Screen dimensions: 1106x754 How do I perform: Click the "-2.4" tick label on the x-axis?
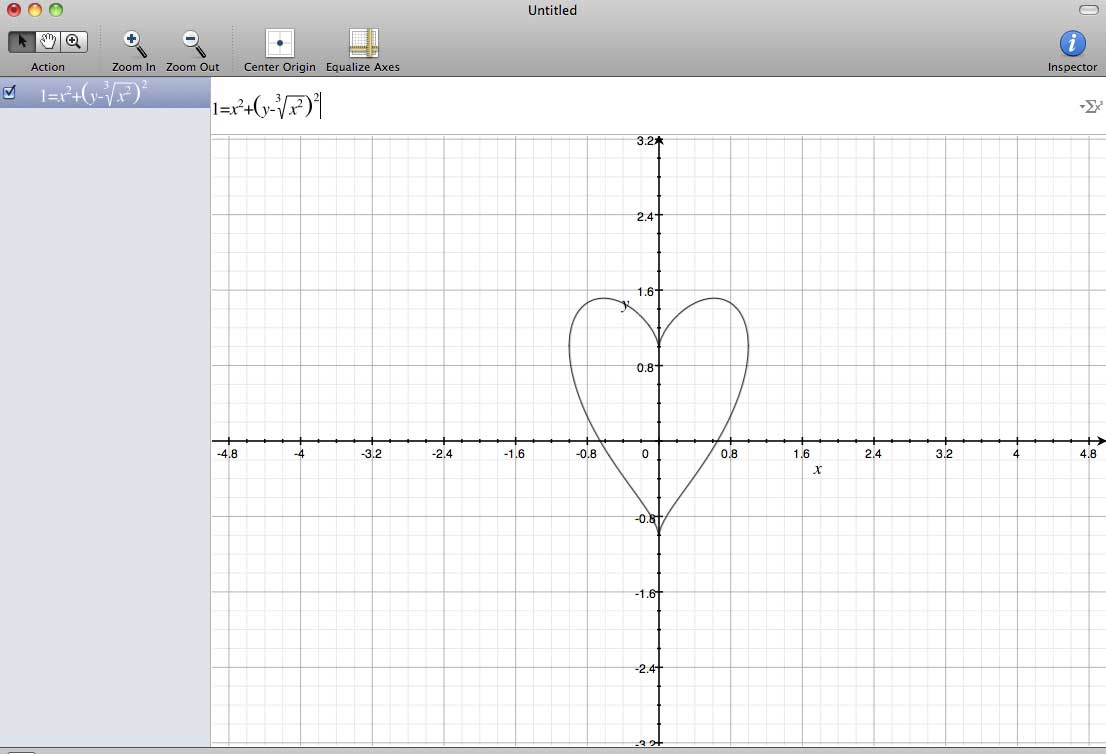point(442,454)
